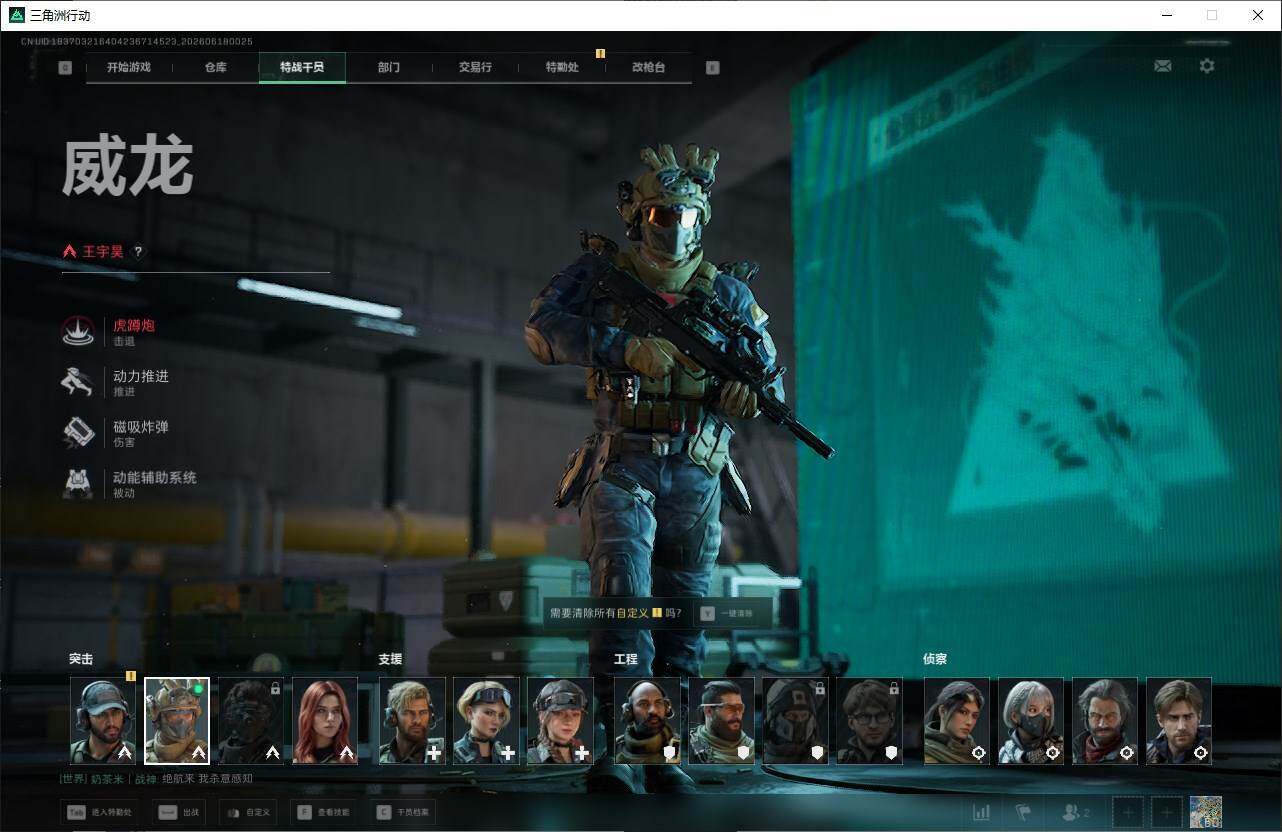
Task: Click the 王宇昊 operator name
Action: tap(103, 252)
